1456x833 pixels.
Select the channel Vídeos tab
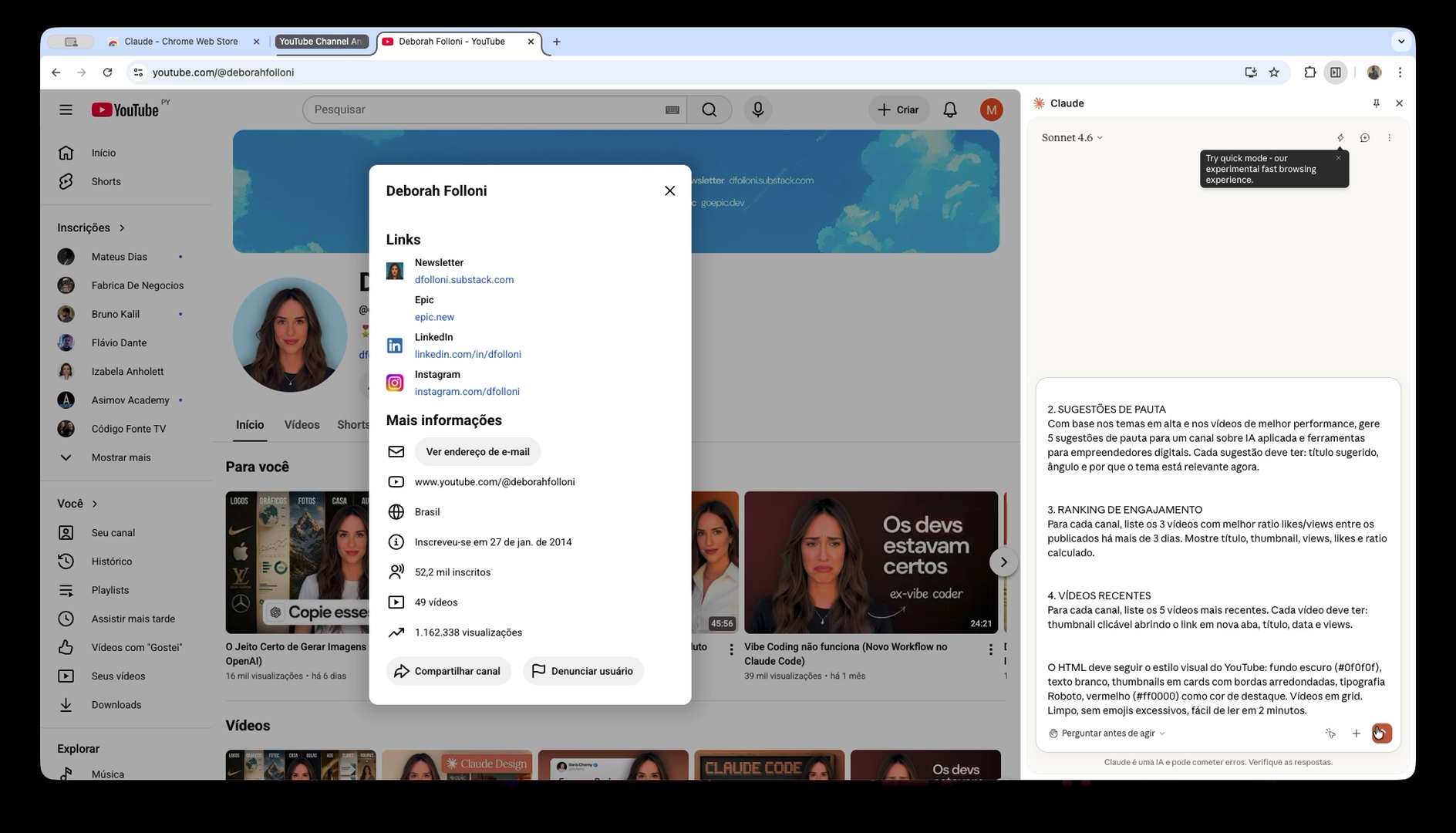coord(302,425)
